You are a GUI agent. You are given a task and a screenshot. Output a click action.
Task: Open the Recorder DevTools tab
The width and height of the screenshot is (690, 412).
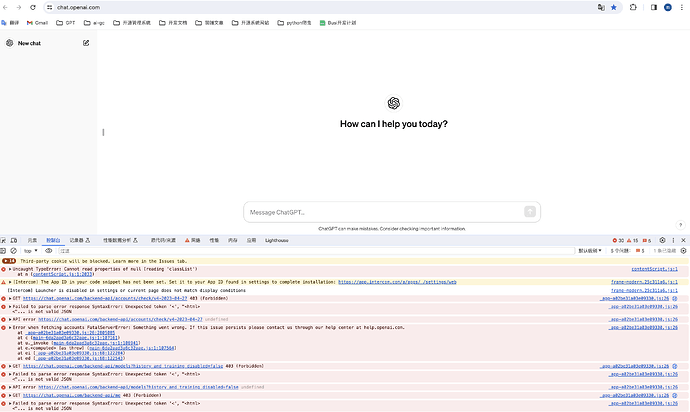point(80,240)
